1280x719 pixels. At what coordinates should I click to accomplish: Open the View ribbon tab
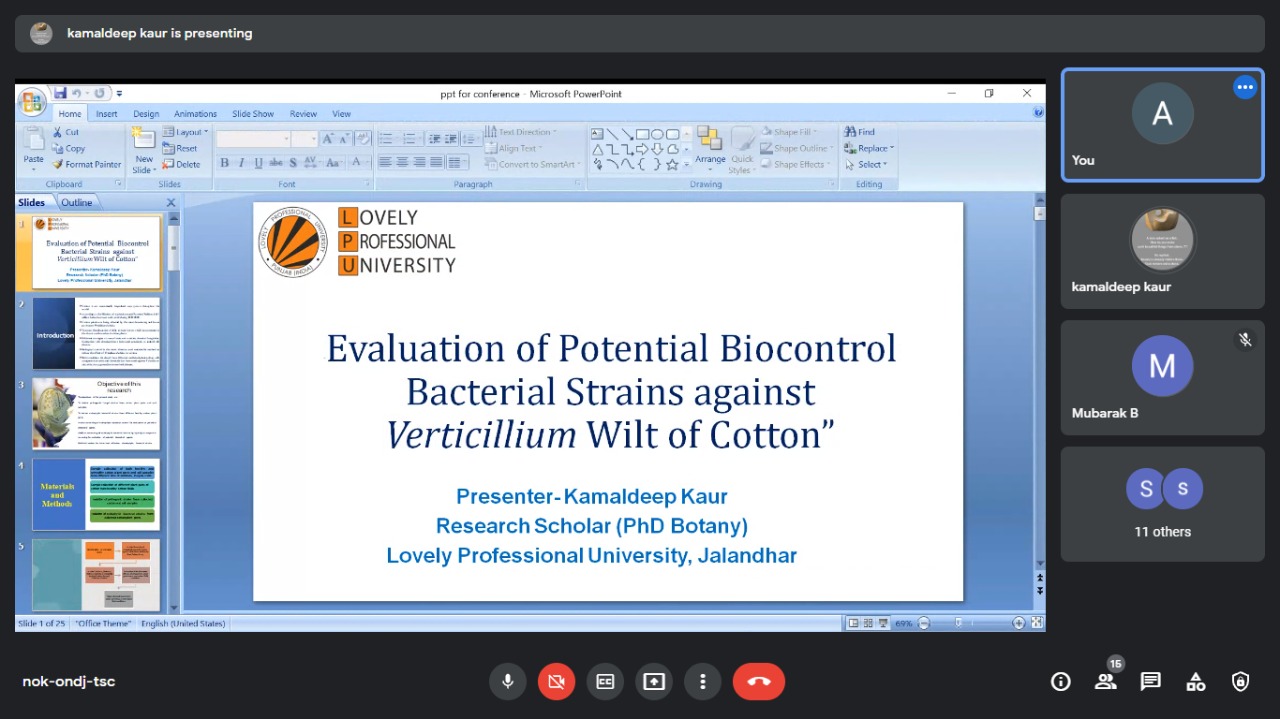coord(341,114)
